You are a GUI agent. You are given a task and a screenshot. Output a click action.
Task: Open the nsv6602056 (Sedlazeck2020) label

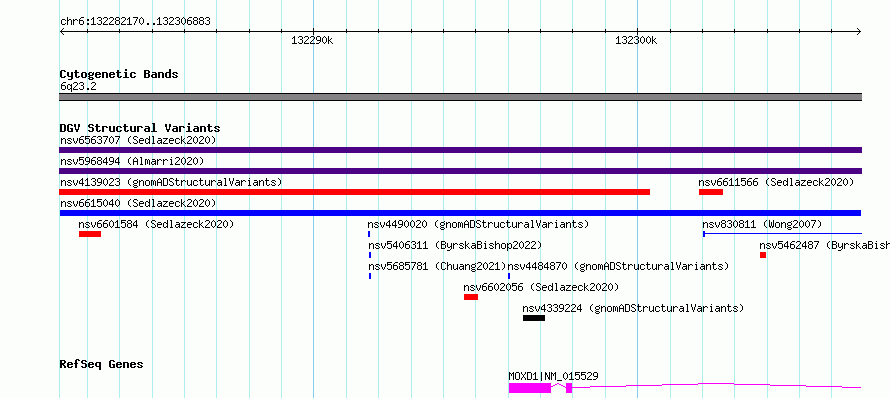(x=541, y=287)
